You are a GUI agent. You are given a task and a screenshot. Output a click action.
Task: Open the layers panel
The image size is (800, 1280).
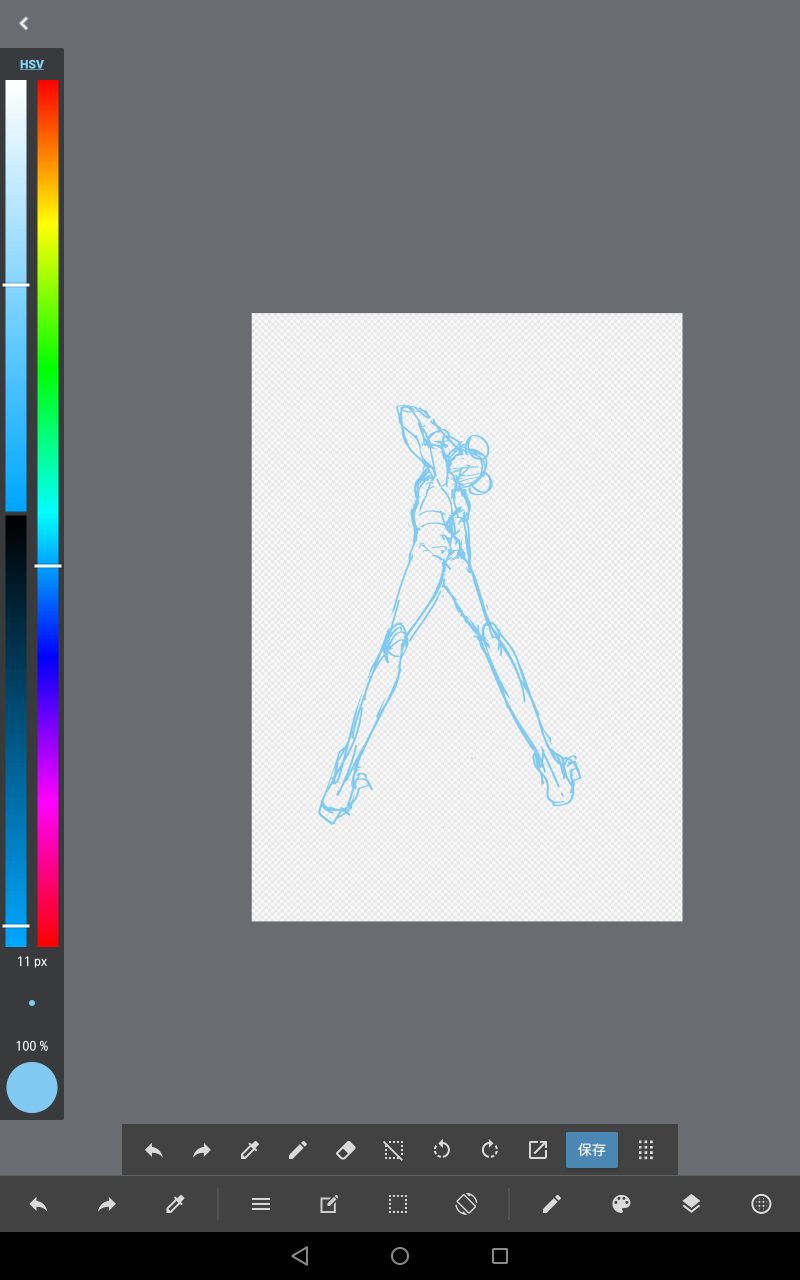(x=691, y=1204)
